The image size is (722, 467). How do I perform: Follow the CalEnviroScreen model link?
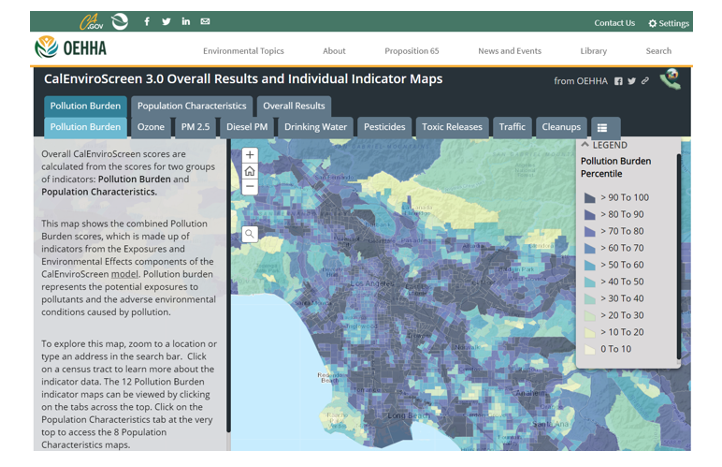[125, 272]
